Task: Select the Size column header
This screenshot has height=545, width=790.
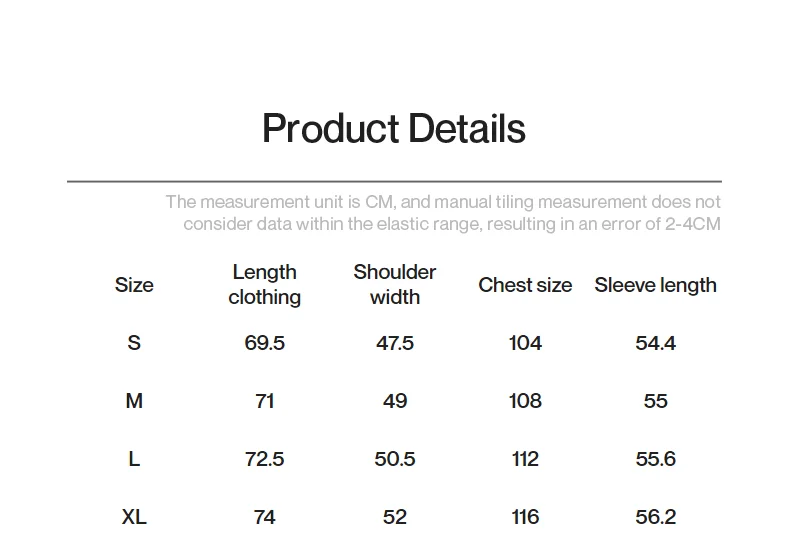Action: pos(134,285)
